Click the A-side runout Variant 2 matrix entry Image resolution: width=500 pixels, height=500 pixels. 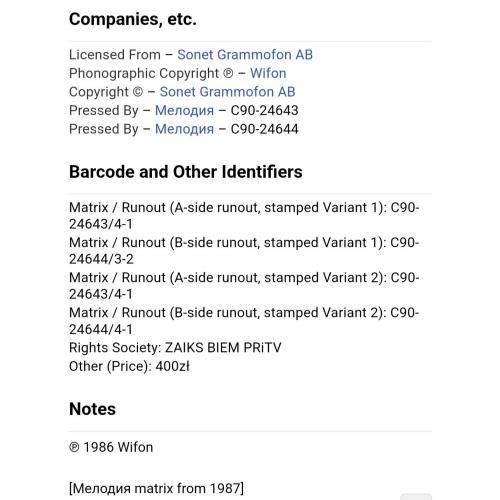244,286
